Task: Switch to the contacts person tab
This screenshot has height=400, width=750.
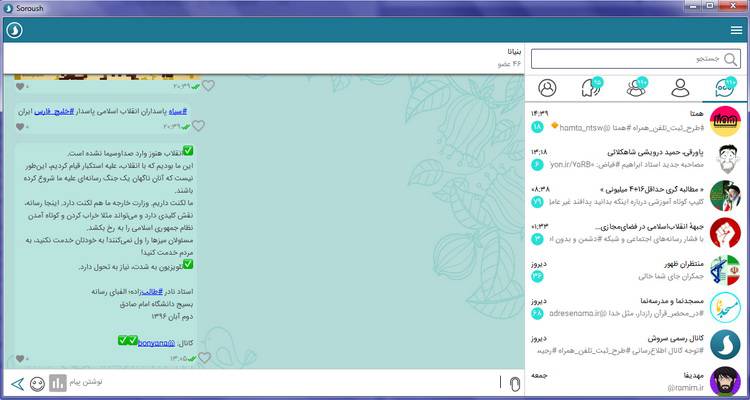Action: point(681,88)
